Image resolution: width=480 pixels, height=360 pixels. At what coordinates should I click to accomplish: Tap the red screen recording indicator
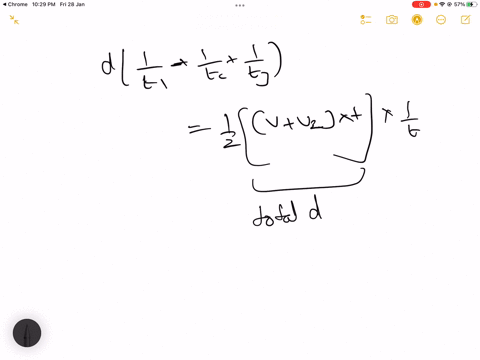(421, 4)
